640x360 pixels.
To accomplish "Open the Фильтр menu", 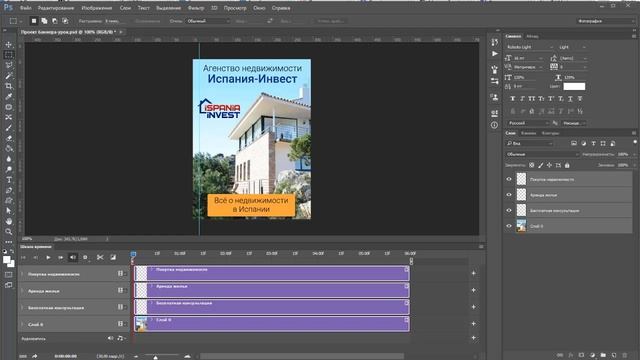I will (196, 8).
